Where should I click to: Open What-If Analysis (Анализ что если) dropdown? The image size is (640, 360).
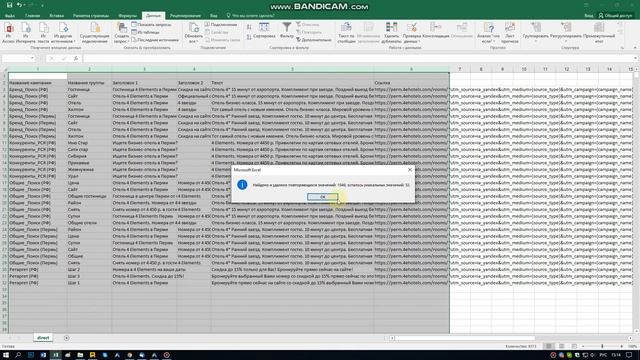pos(489,33)
